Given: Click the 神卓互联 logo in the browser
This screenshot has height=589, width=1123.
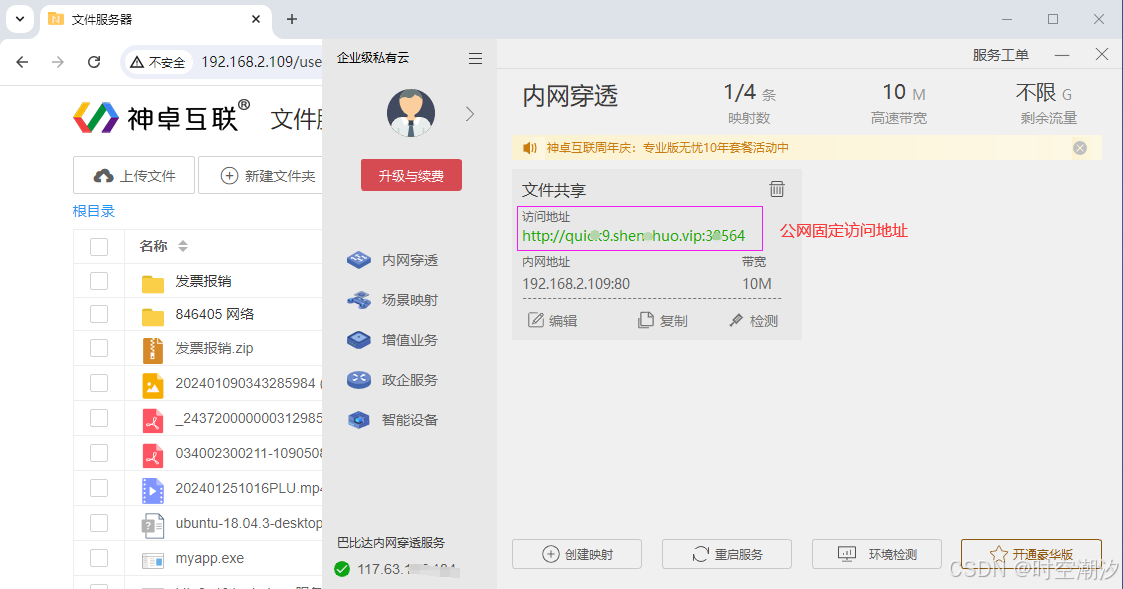Looking at the screenshot, I should coord(163,117).
